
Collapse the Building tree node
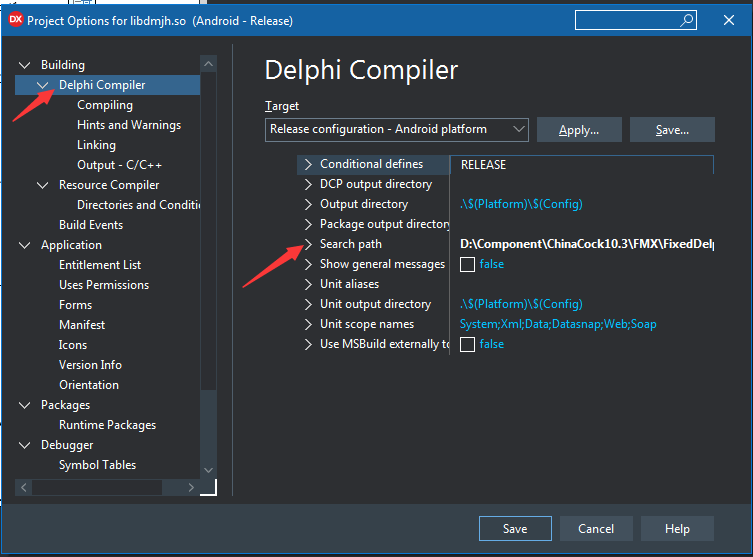click(x=24, y=65)
